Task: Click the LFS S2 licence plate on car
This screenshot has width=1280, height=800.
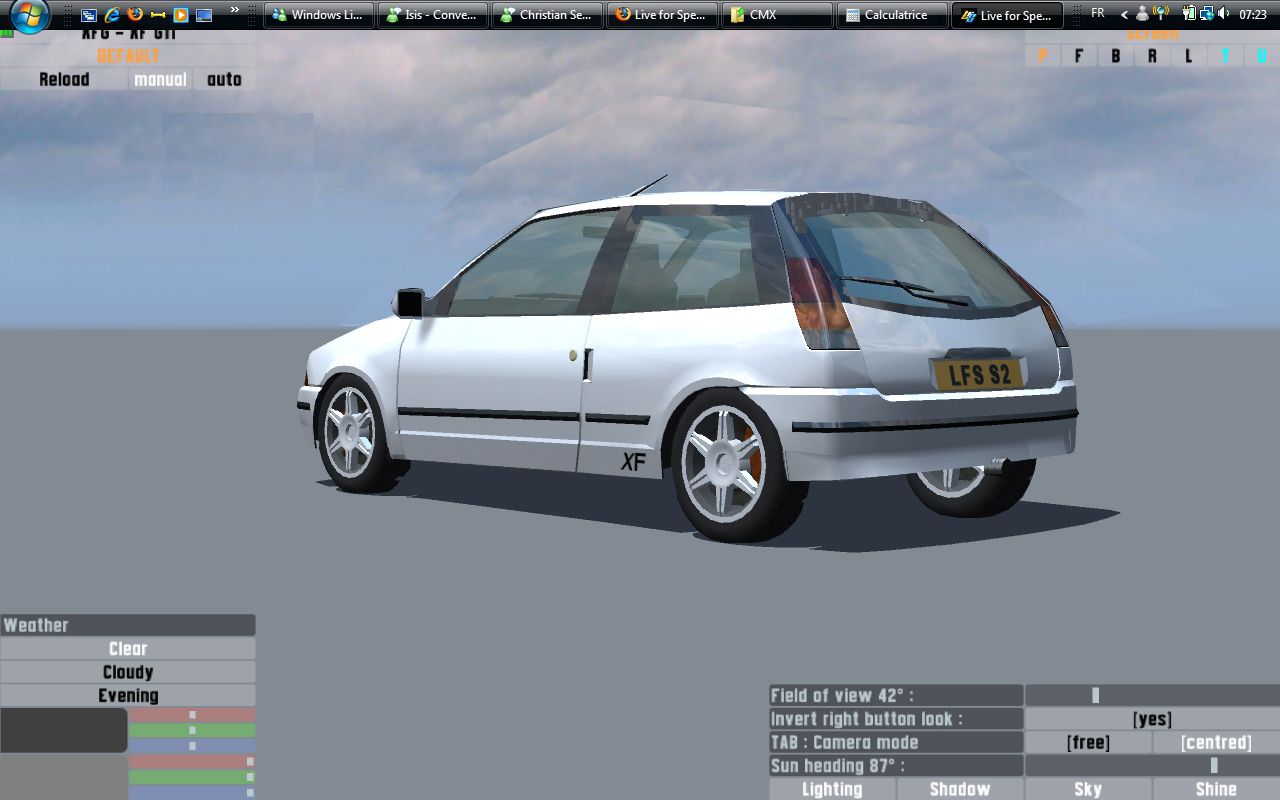Action: click(979, 375)
